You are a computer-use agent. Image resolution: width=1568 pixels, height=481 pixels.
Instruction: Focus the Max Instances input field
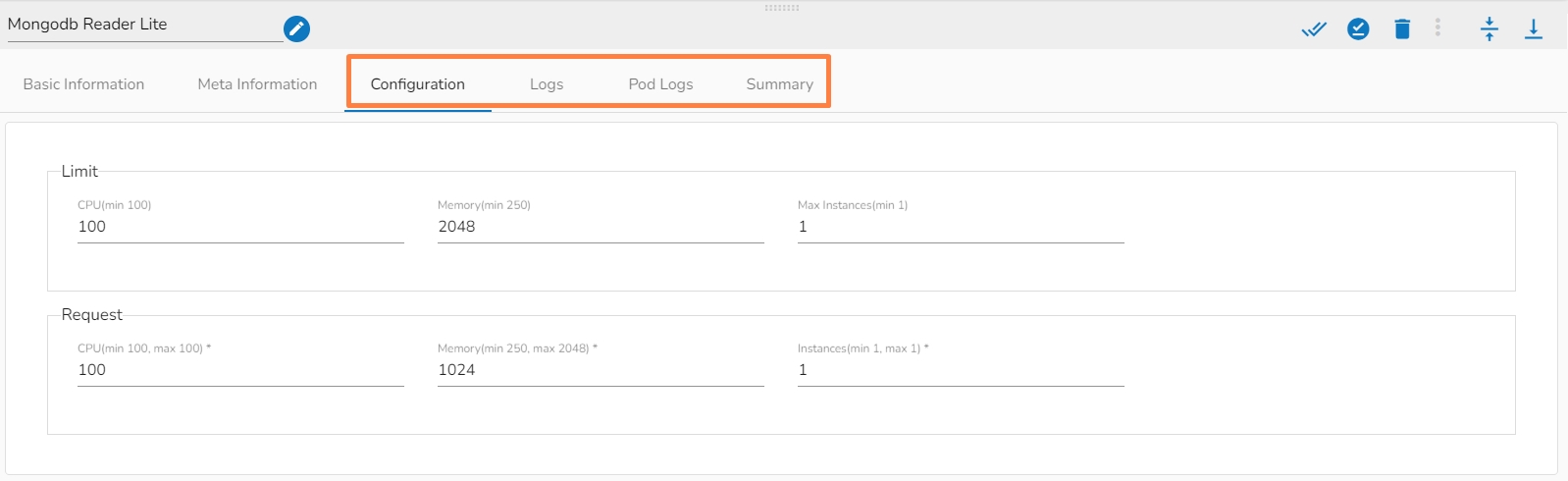click(961, 227)
